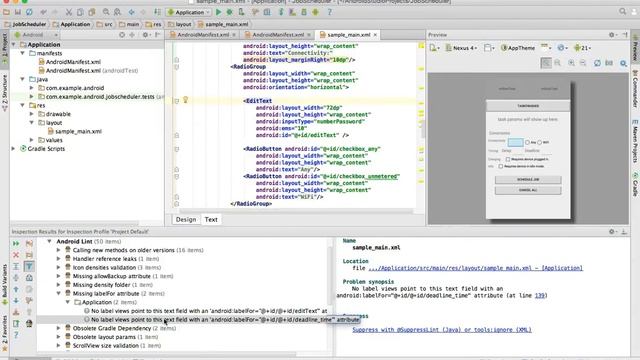Expand Gradle Scripts in project tree

(13, 149)
